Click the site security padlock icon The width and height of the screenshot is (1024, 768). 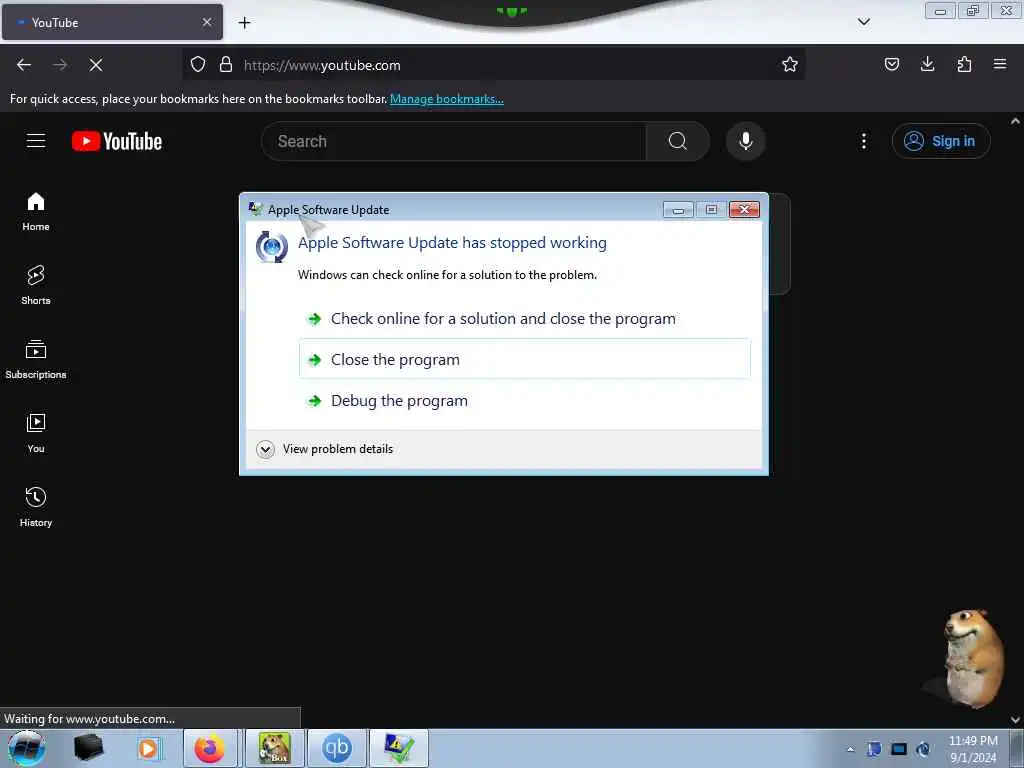(x=226, y=65)
